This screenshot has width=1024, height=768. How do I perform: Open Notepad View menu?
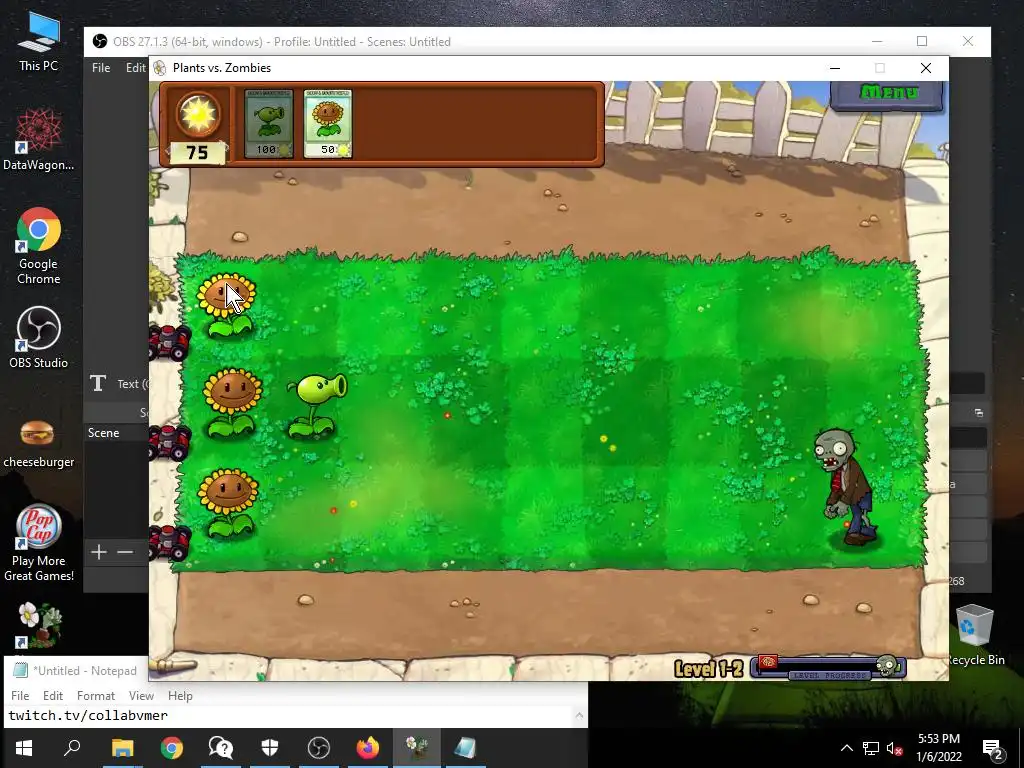[x=141, y=696]
